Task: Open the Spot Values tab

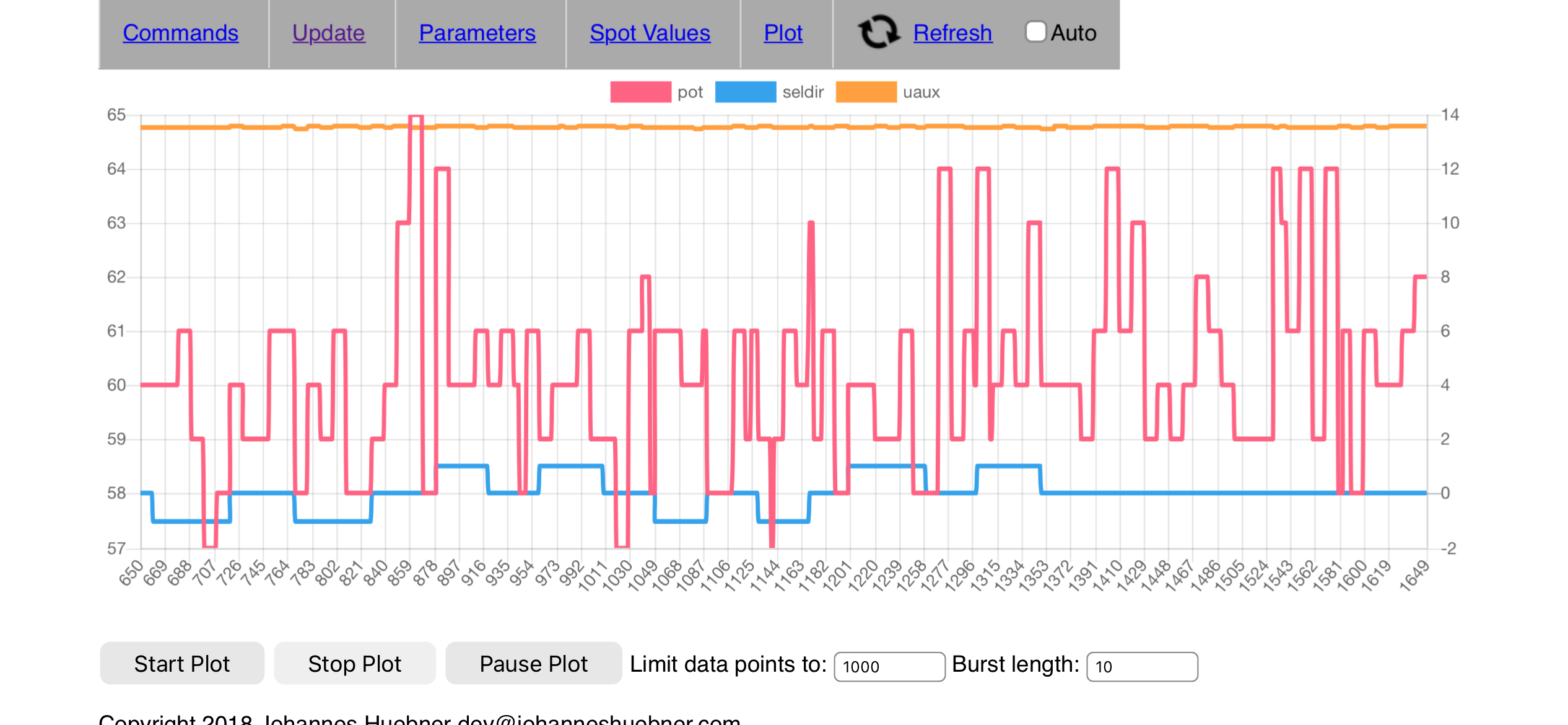Action: (x=650, y=33)
